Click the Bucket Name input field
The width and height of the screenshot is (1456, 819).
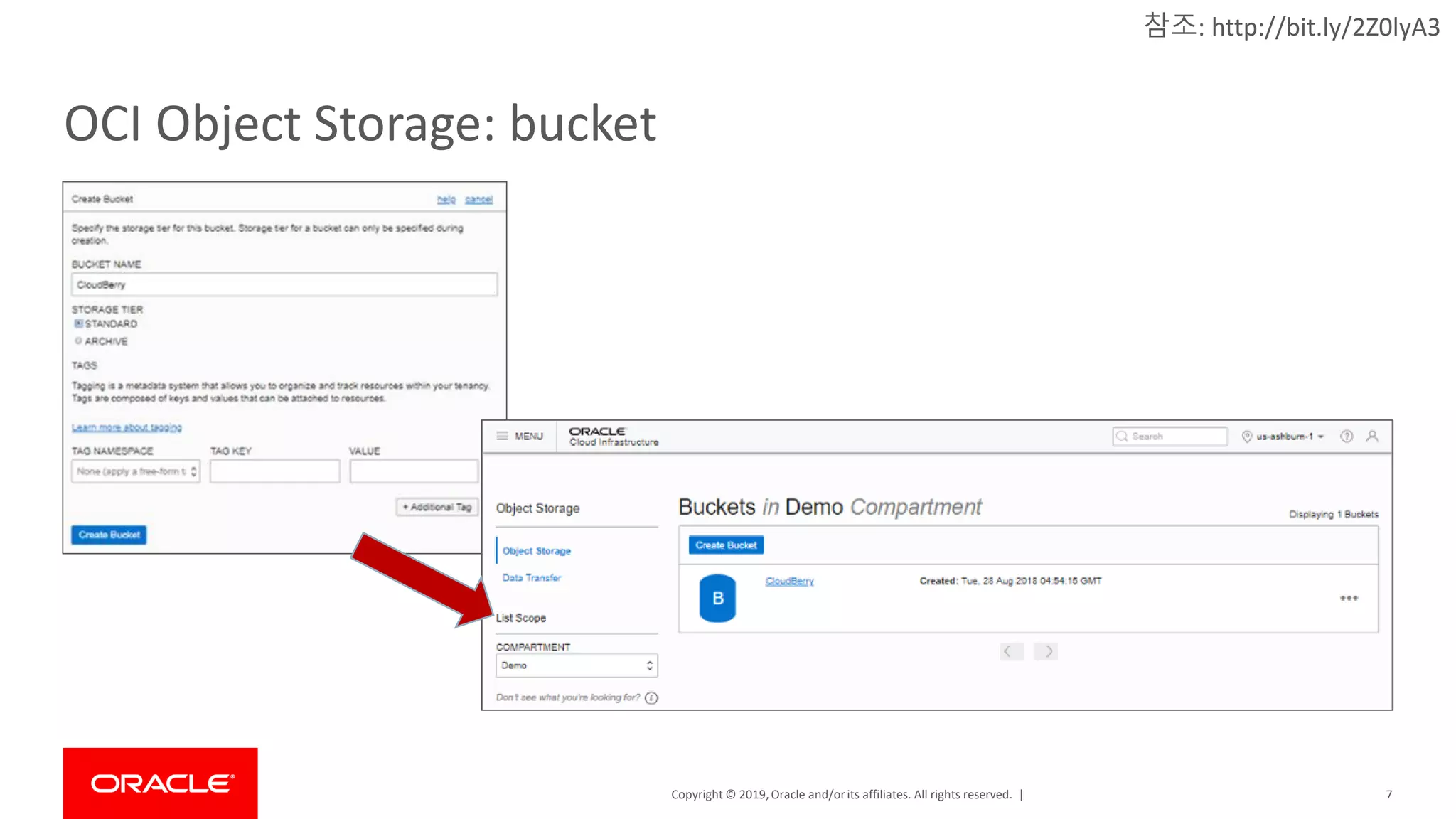(x=284, y=284)
